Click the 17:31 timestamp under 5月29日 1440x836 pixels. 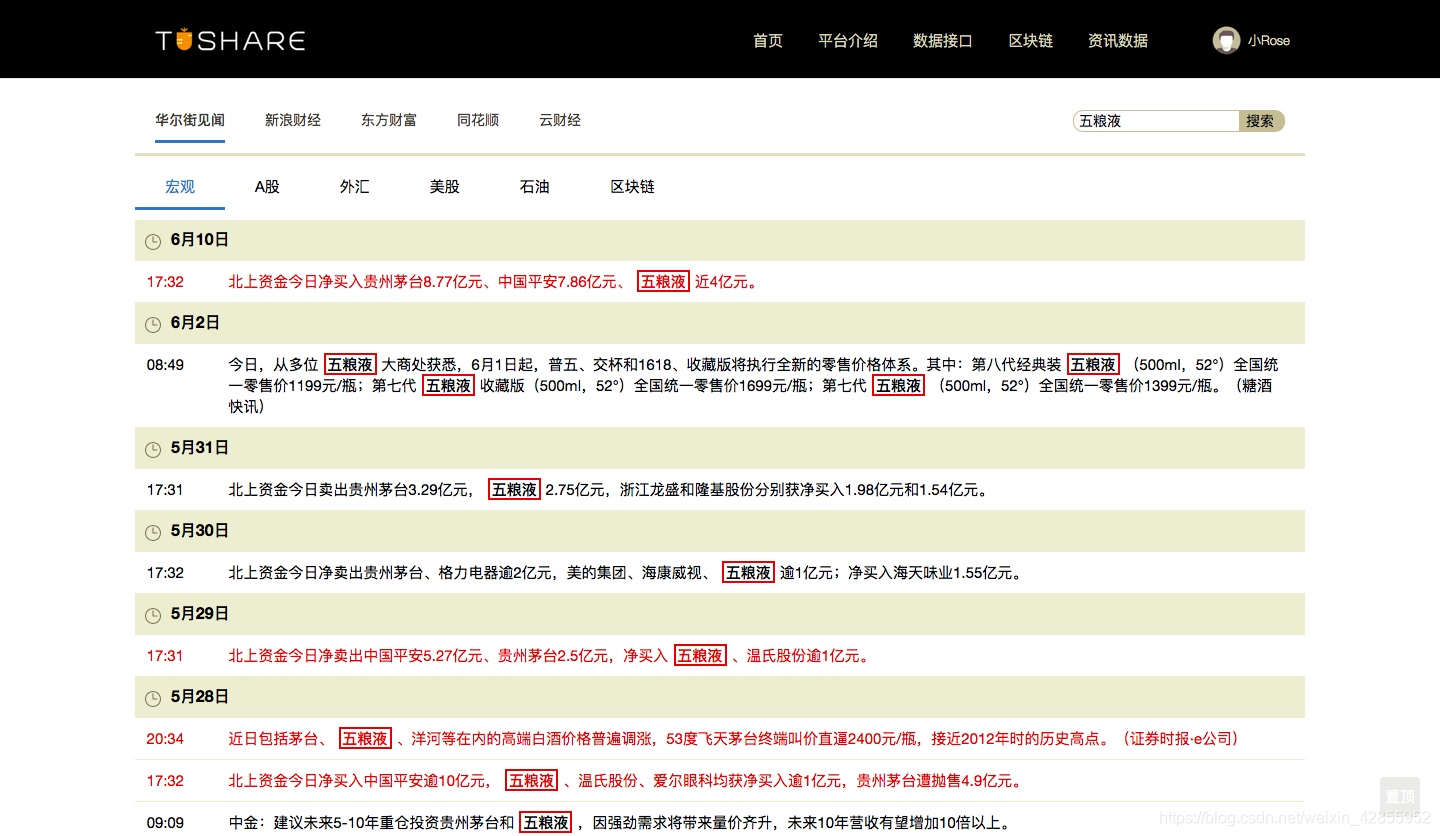coord(165,656)
